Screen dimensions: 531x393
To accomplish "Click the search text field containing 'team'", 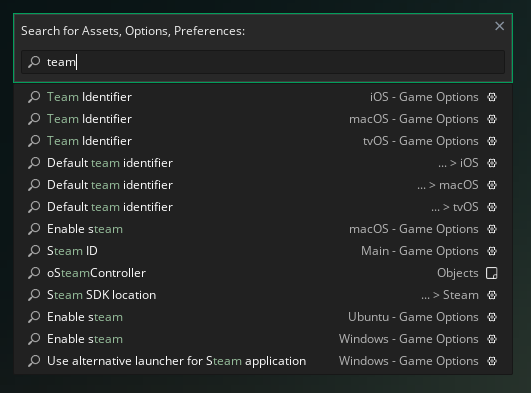I will (x=263, y=62).
